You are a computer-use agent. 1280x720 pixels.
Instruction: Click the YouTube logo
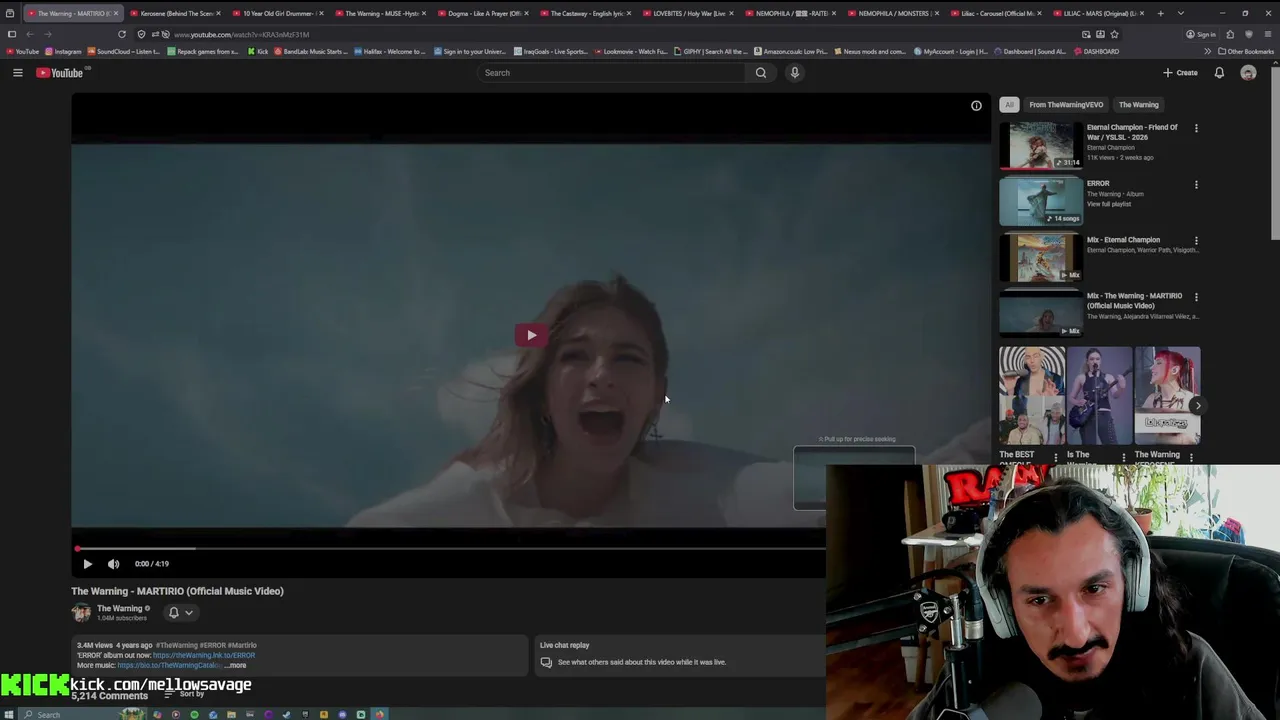pyautogui.click(x=60, y=72)
